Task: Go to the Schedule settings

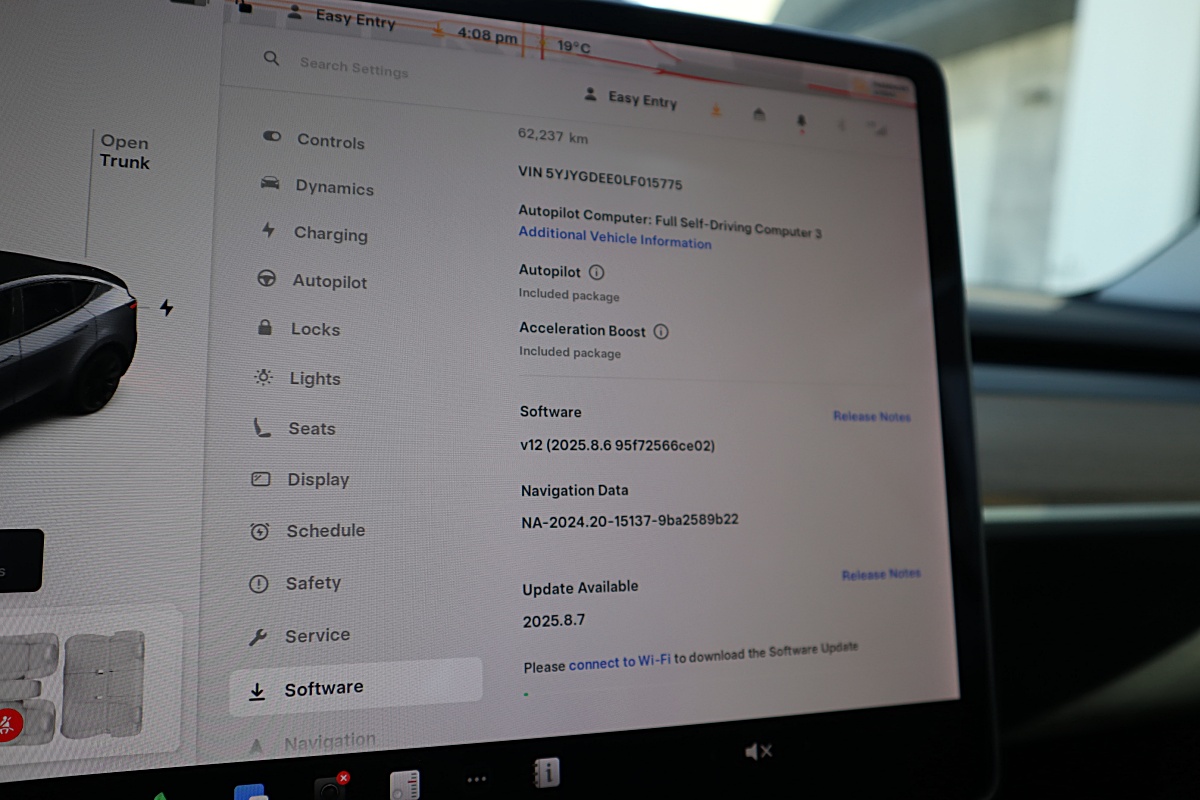Action: pos(307,531)
